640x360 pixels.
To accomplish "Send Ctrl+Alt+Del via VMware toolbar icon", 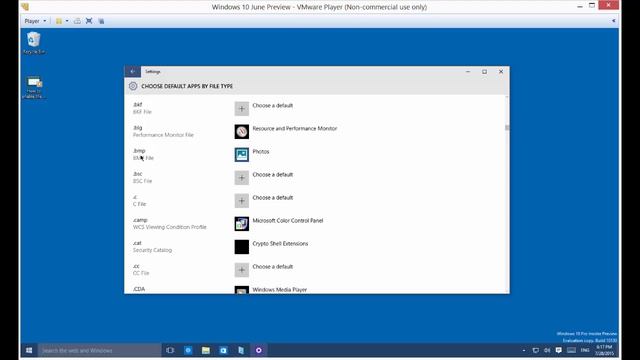I will (77, 21).
